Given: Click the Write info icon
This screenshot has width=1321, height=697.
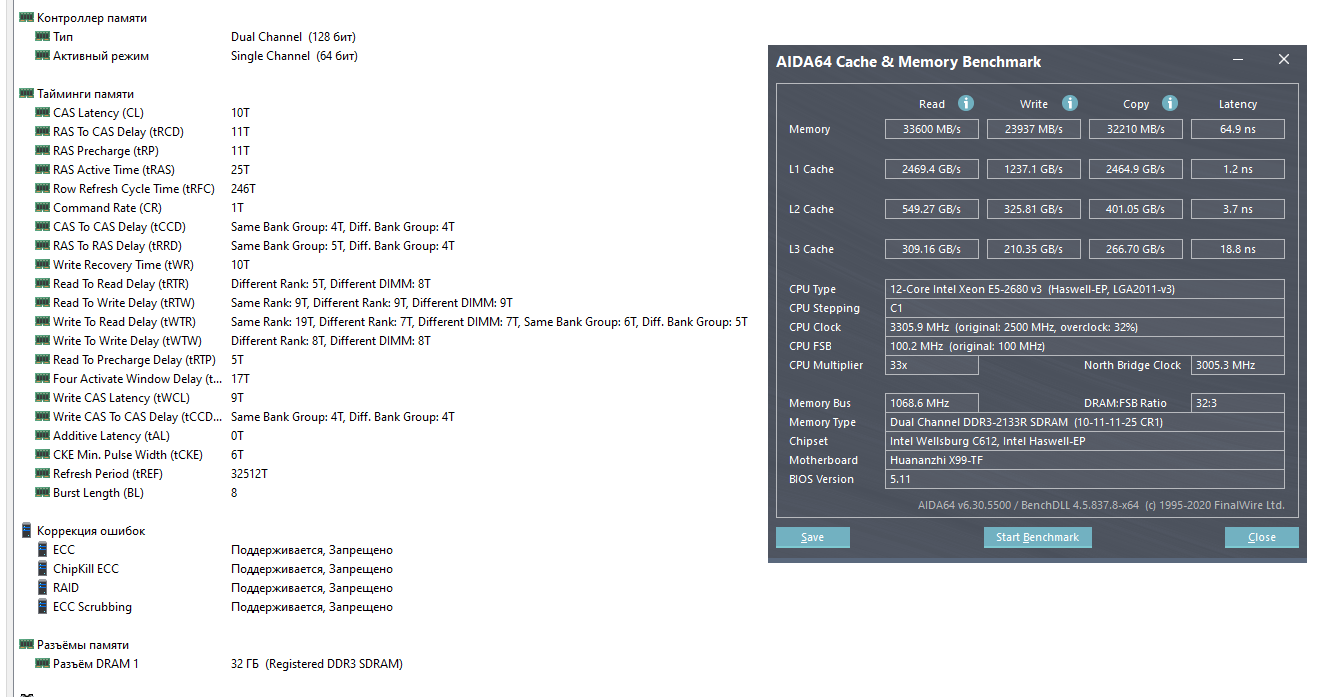Looking at the screenshot, I should tap(1069, 103).
